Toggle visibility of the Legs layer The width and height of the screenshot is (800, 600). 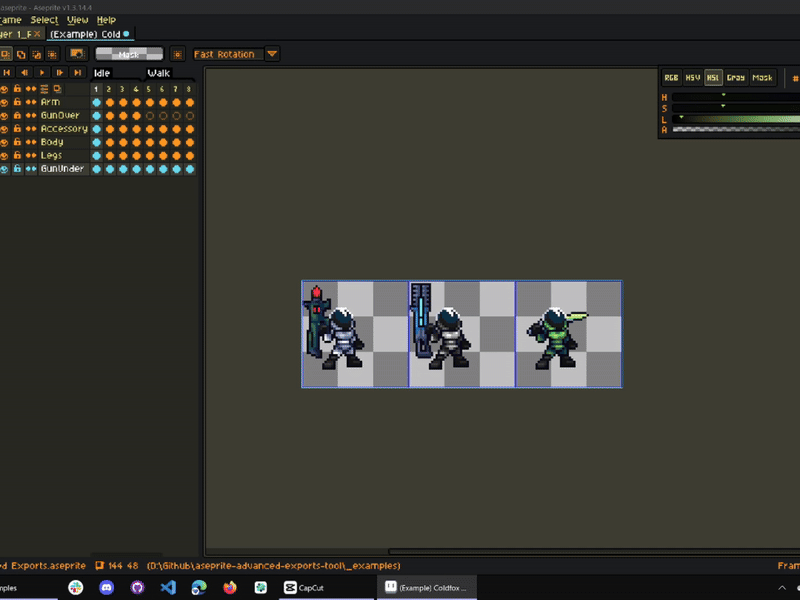pos(5,156)
